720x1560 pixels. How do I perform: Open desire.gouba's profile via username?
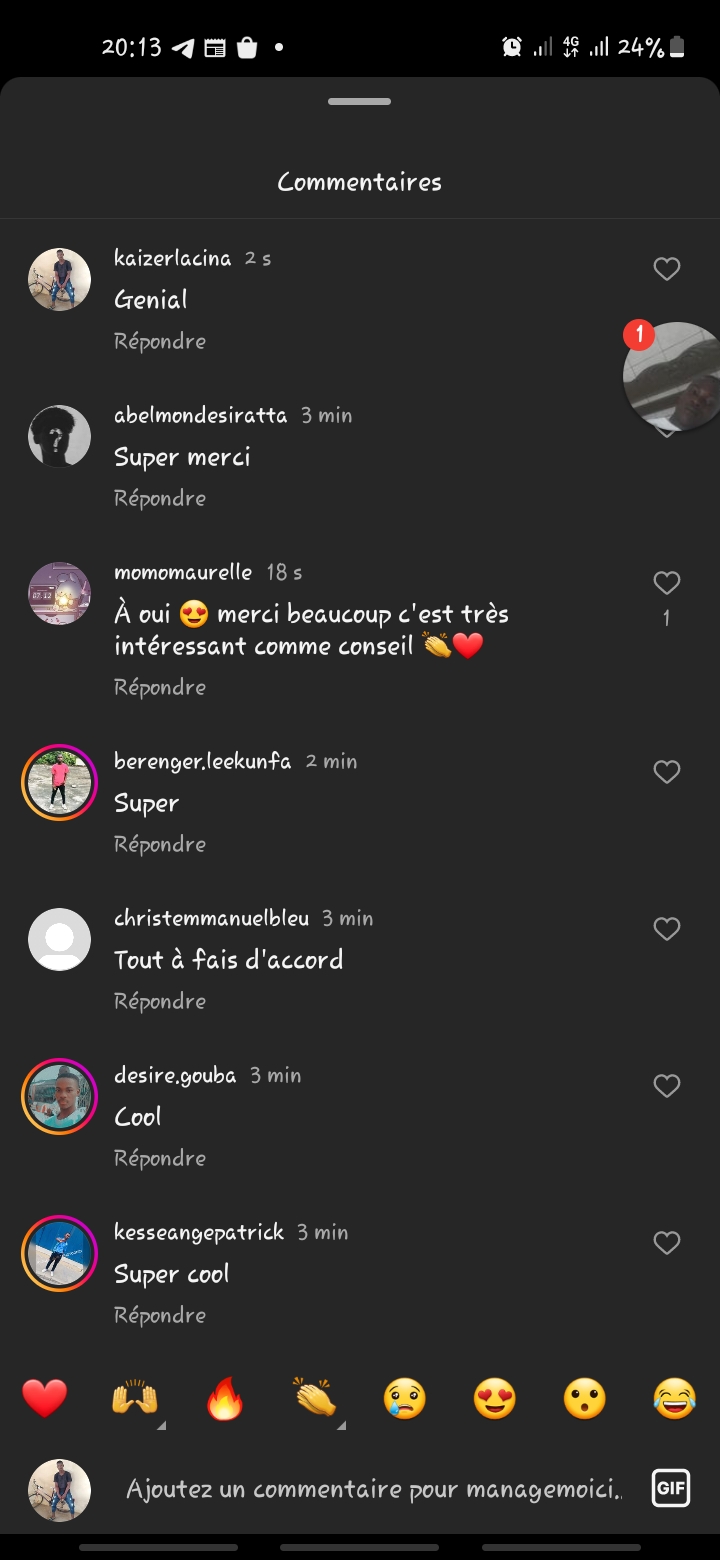pos(175,1076)
